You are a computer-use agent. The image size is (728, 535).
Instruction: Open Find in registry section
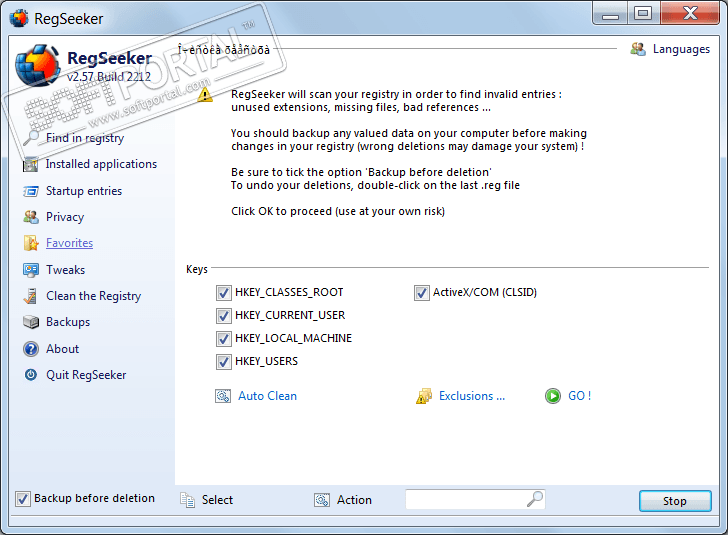[x=85, y=138]
